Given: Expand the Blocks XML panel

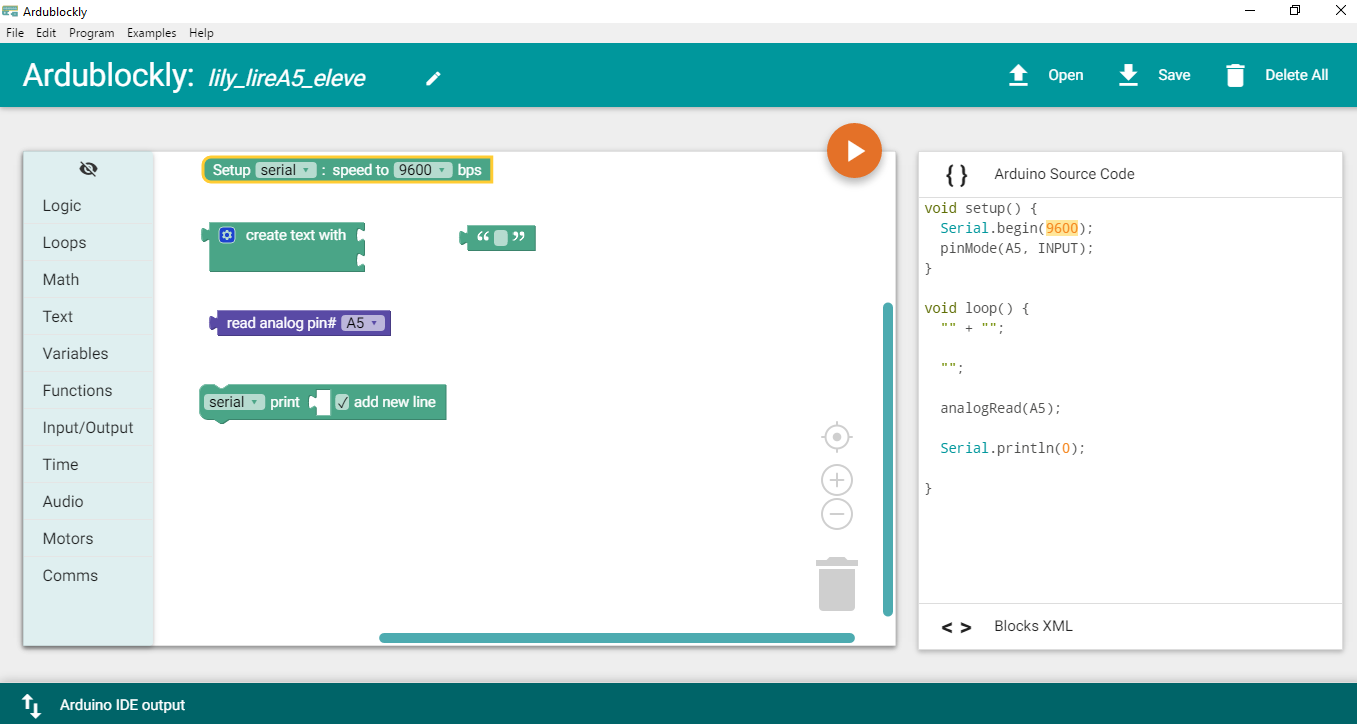Looking at the screenshot, I should coord(1032,626).
